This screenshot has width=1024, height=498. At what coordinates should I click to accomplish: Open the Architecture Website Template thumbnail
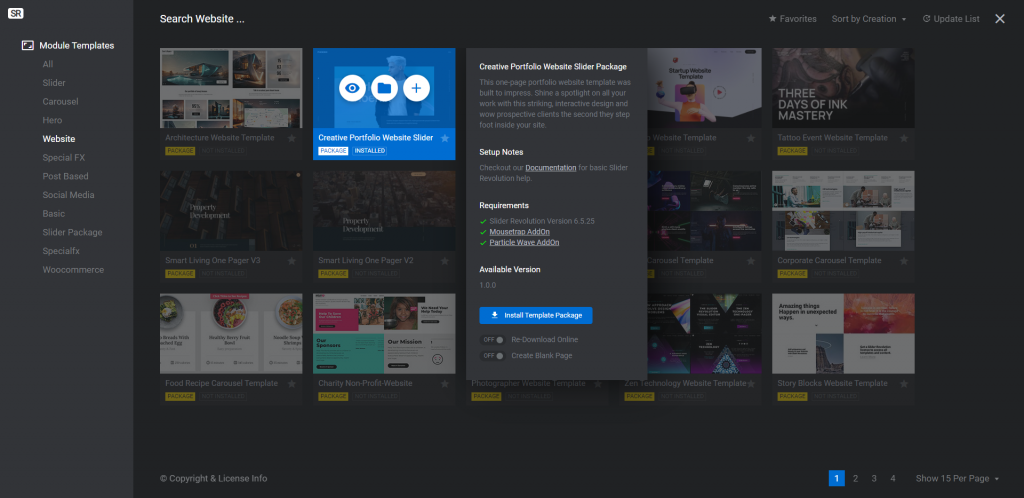coord(231,88)
